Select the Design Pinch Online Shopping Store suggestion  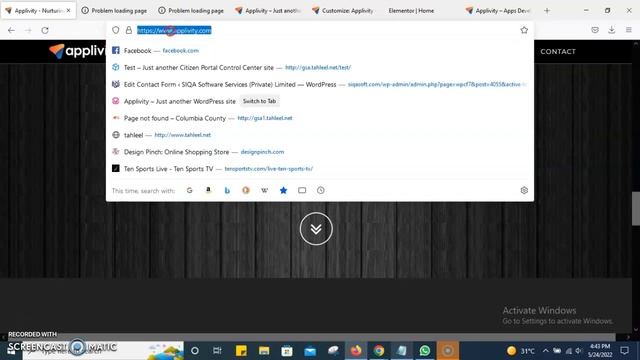320,152
